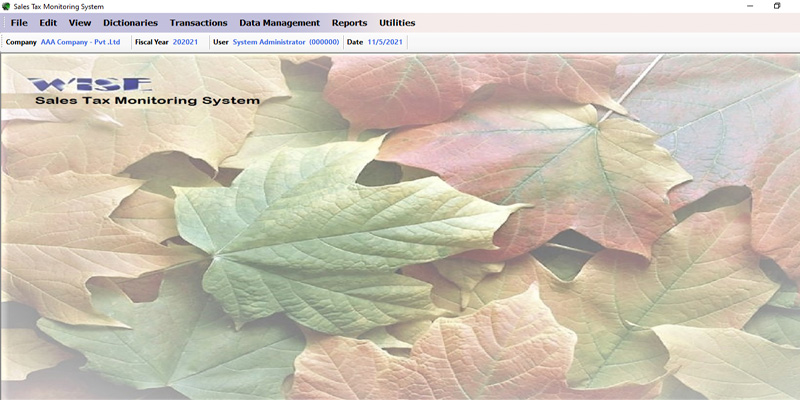800x400 pixels.
Task: Open the File menu
Action: [19, 23]
